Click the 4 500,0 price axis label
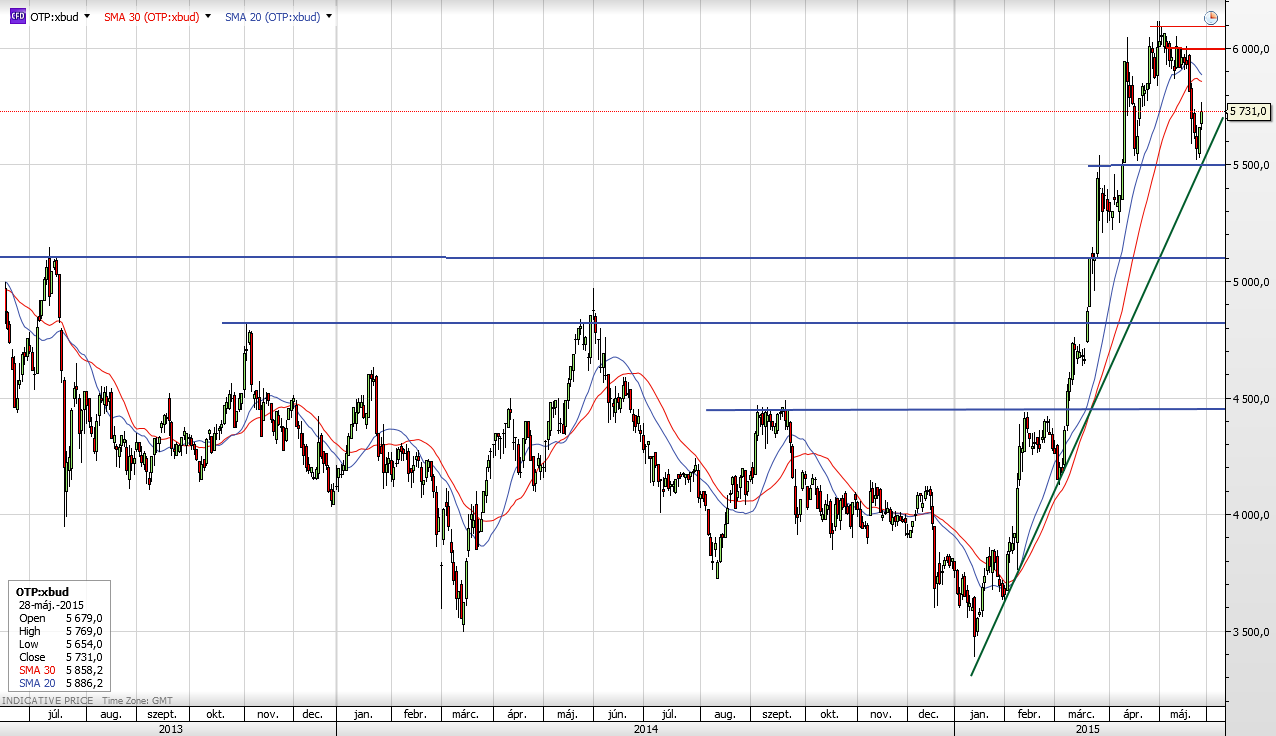The height and width of the screenshot is (736, 1276). [x=1250, y=399]
